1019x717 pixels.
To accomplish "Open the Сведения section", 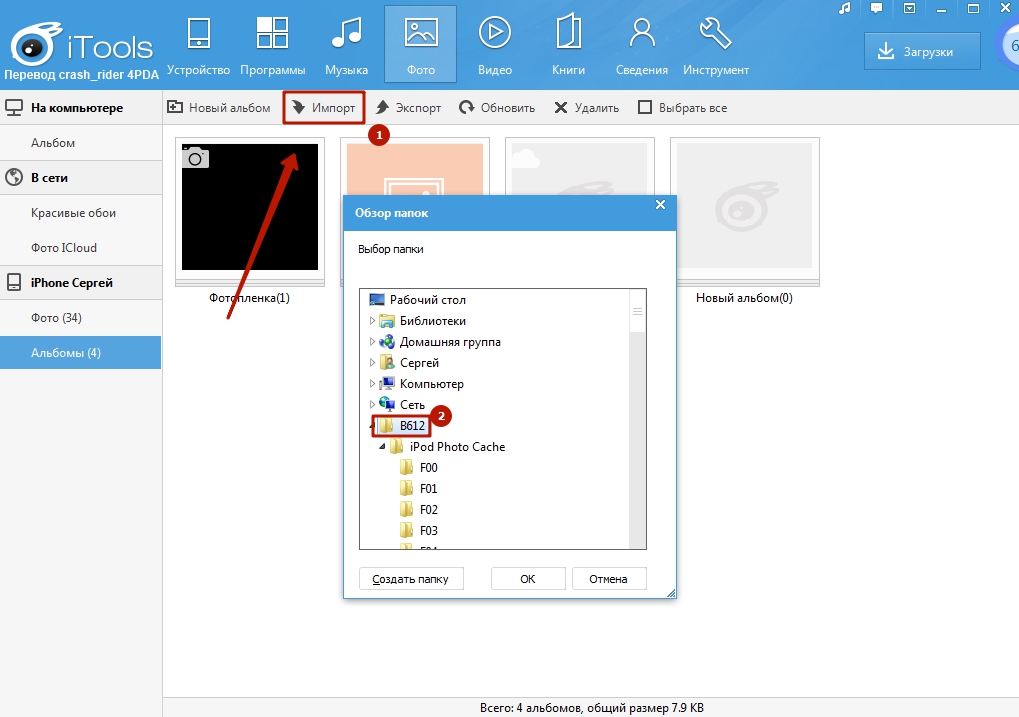I will tap(642, 46).
